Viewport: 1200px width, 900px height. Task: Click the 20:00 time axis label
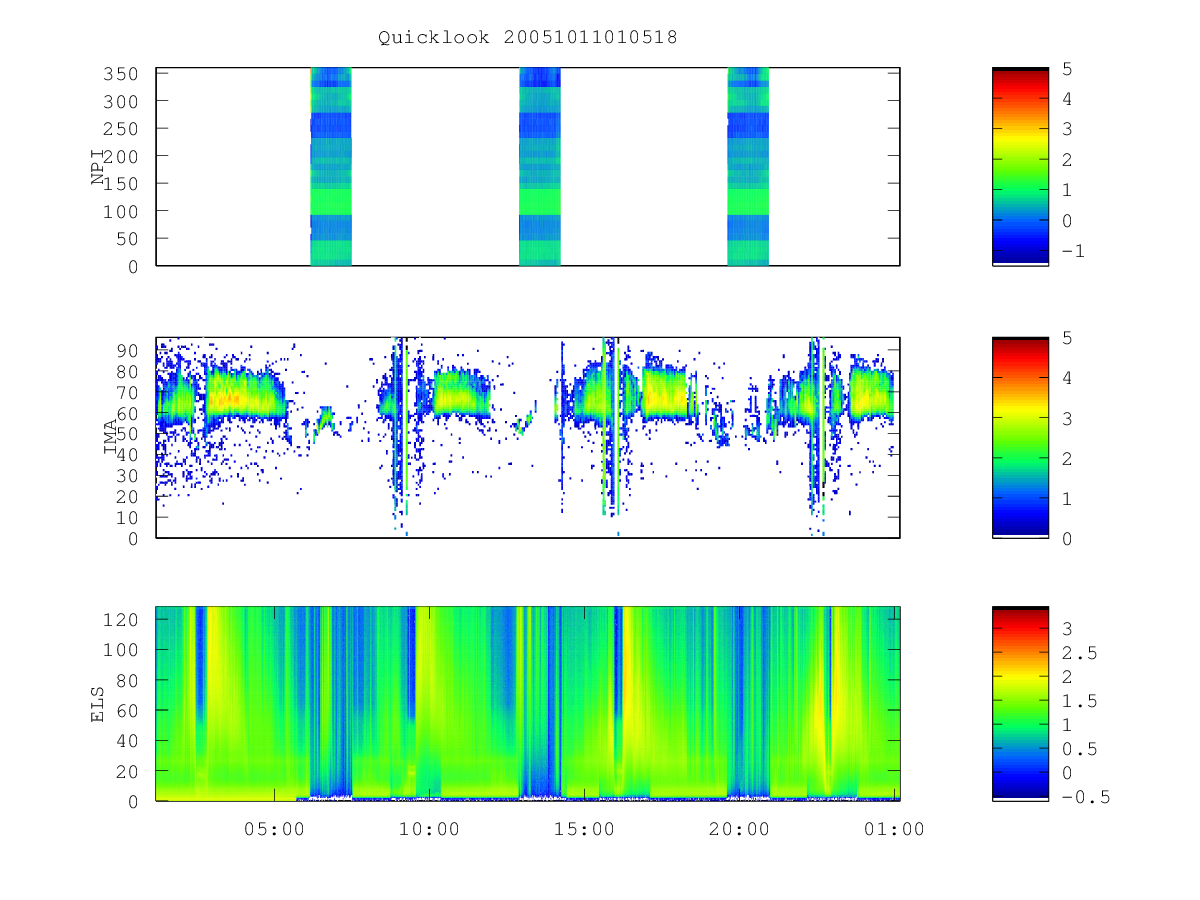tap(740, 829)
